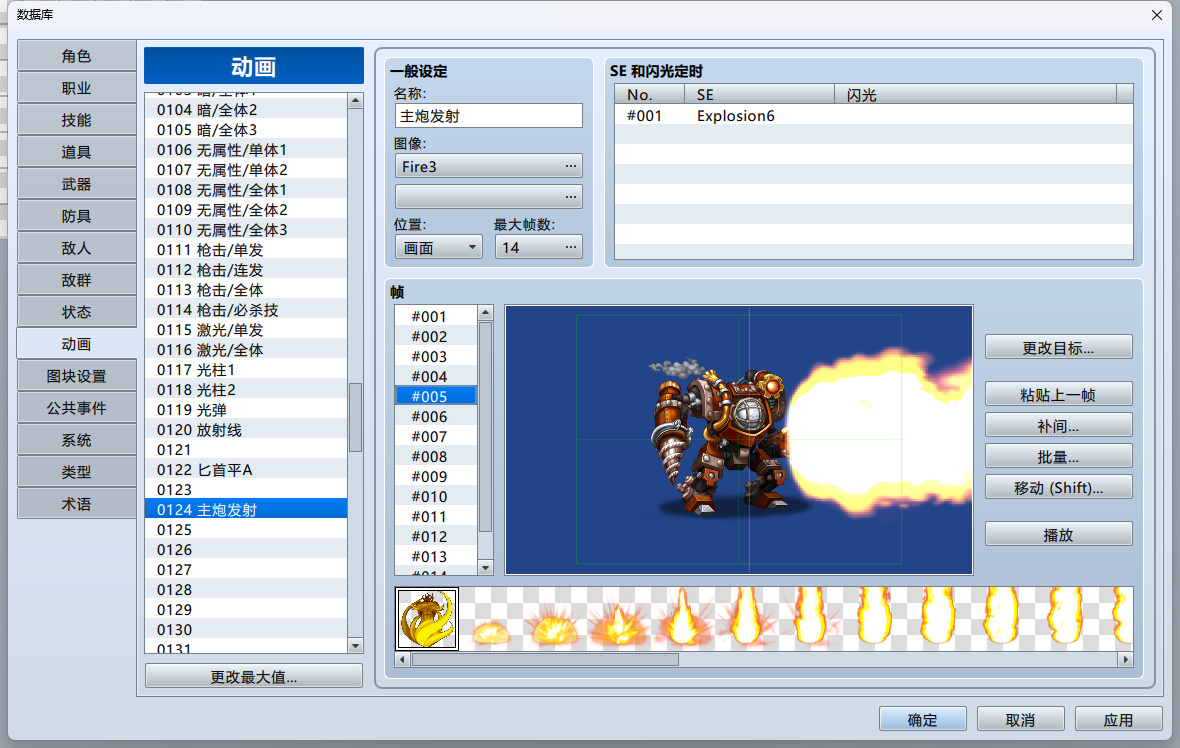The width and height of the screenshot is (1180, 748).
Task: Select animation 0119 光弹
Action: 246,410
